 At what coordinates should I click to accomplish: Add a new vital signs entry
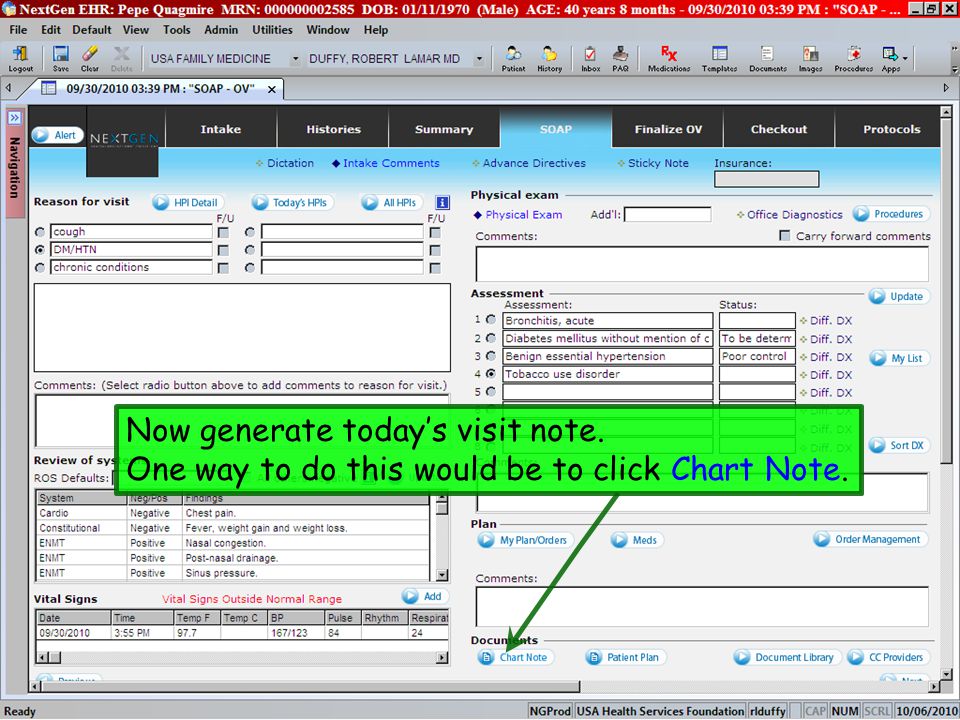click(x=425, y=596)
